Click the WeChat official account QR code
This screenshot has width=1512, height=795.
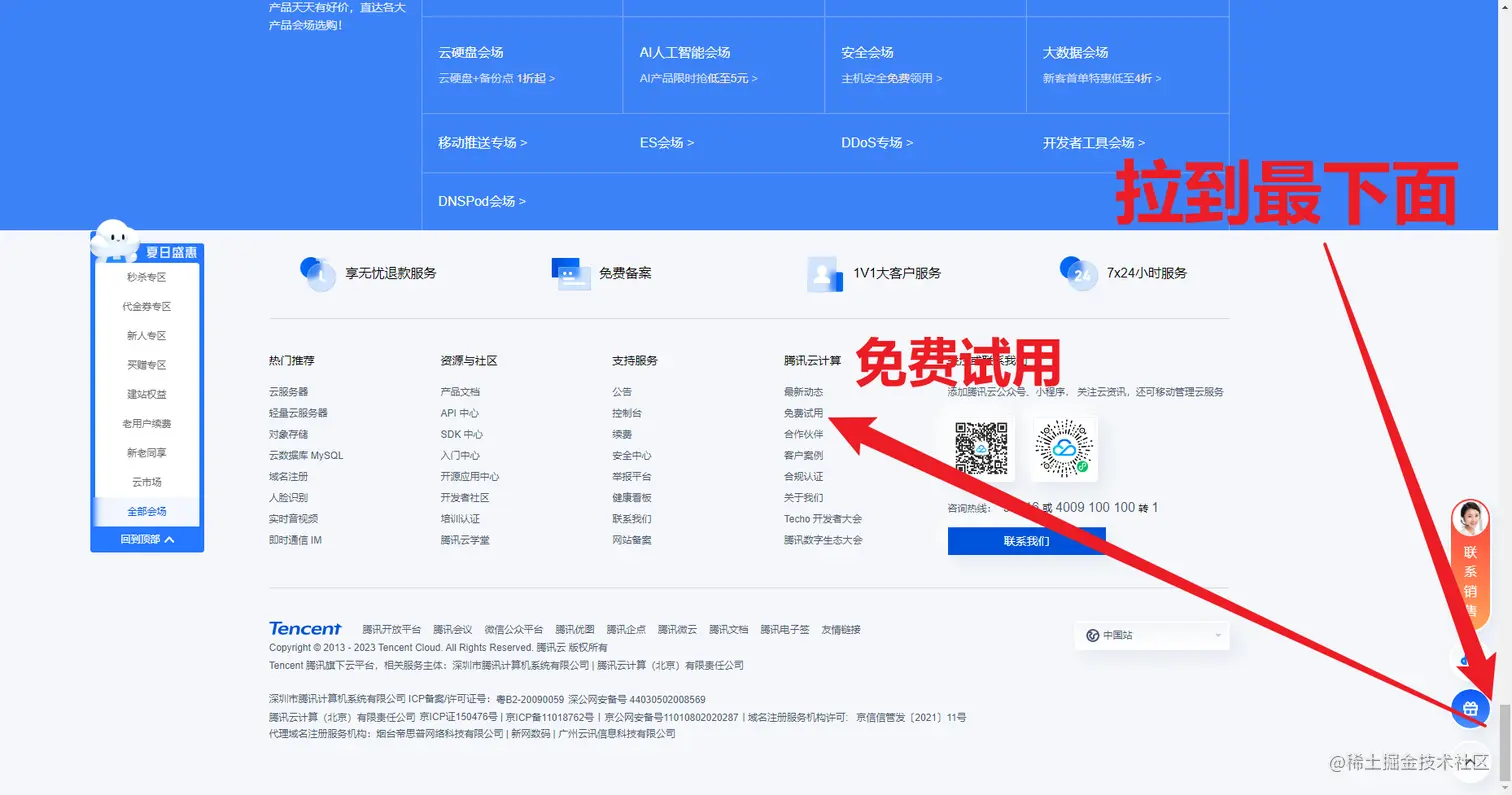pos(981,449)
